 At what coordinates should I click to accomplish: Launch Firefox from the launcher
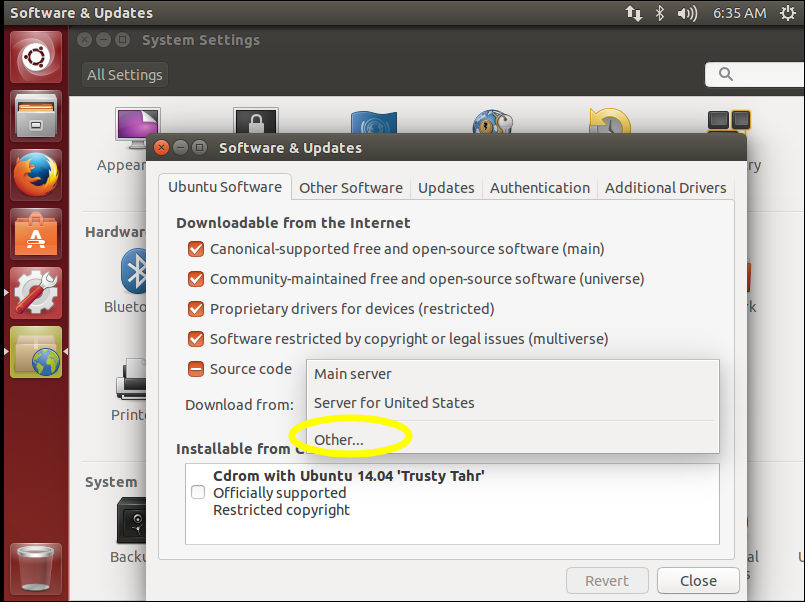[x=36, y=175]
